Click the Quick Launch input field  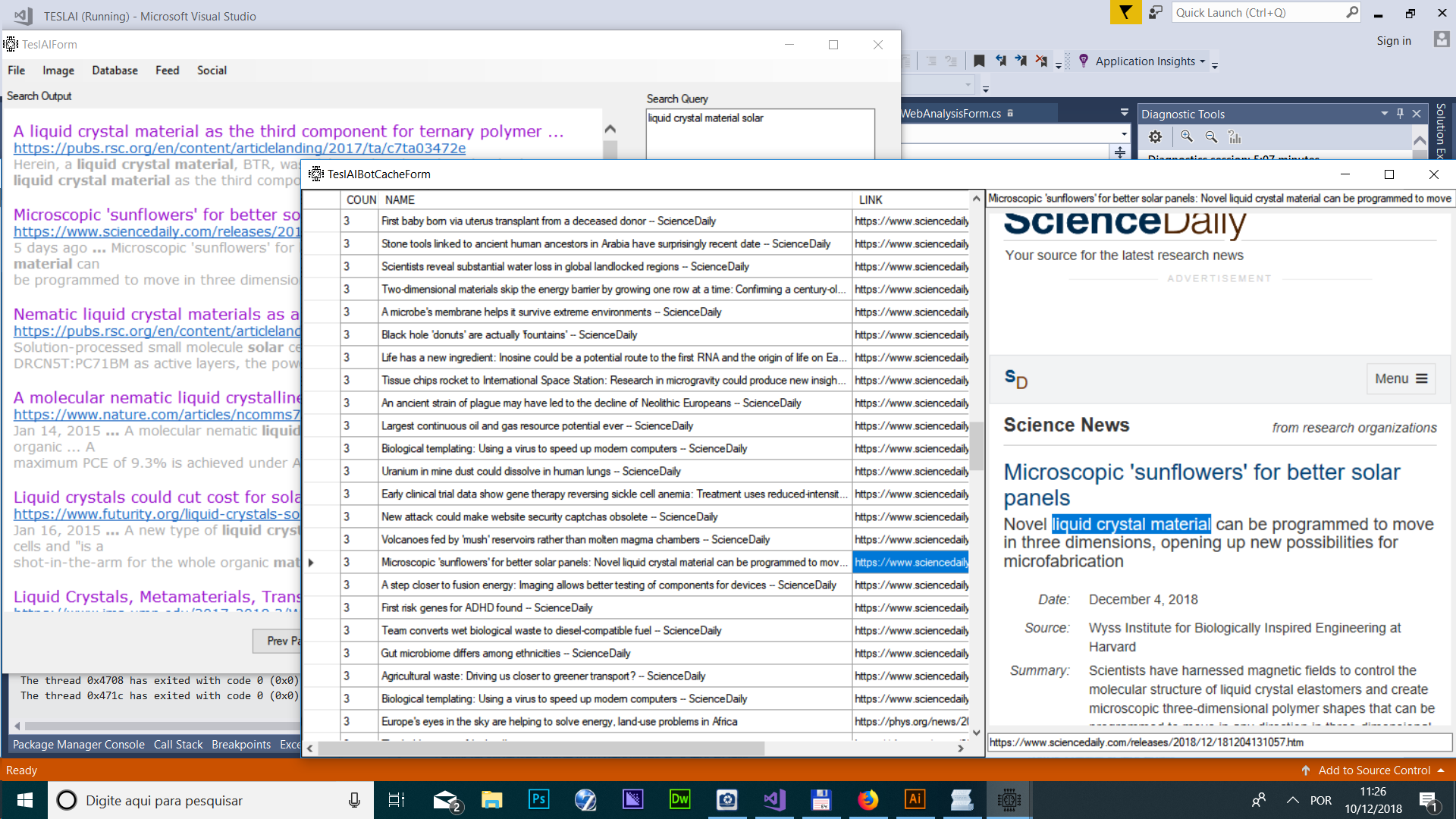[1259, 12]
